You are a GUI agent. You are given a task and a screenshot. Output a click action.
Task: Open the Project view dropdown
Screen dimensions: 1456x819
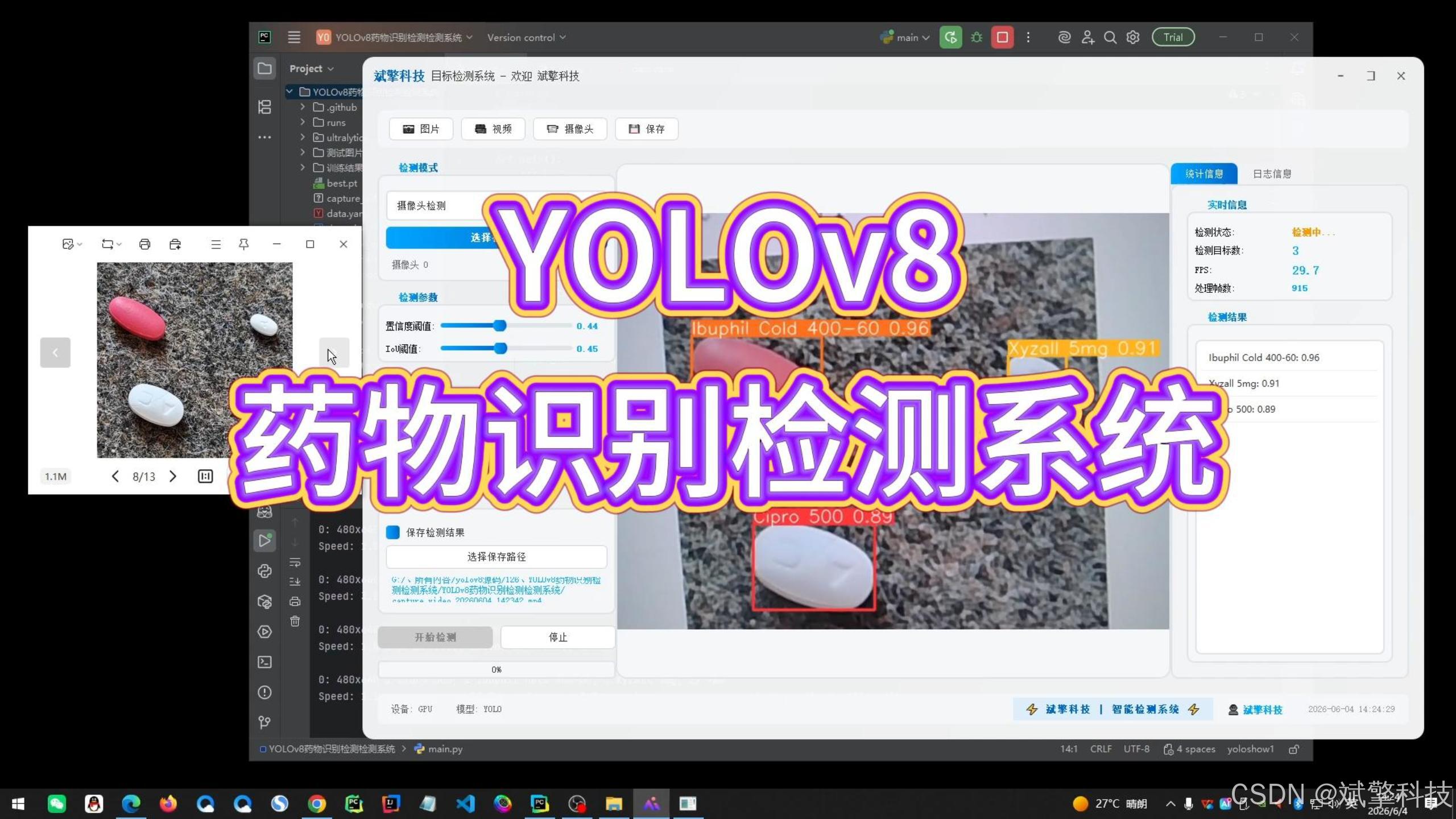[311, 69]
